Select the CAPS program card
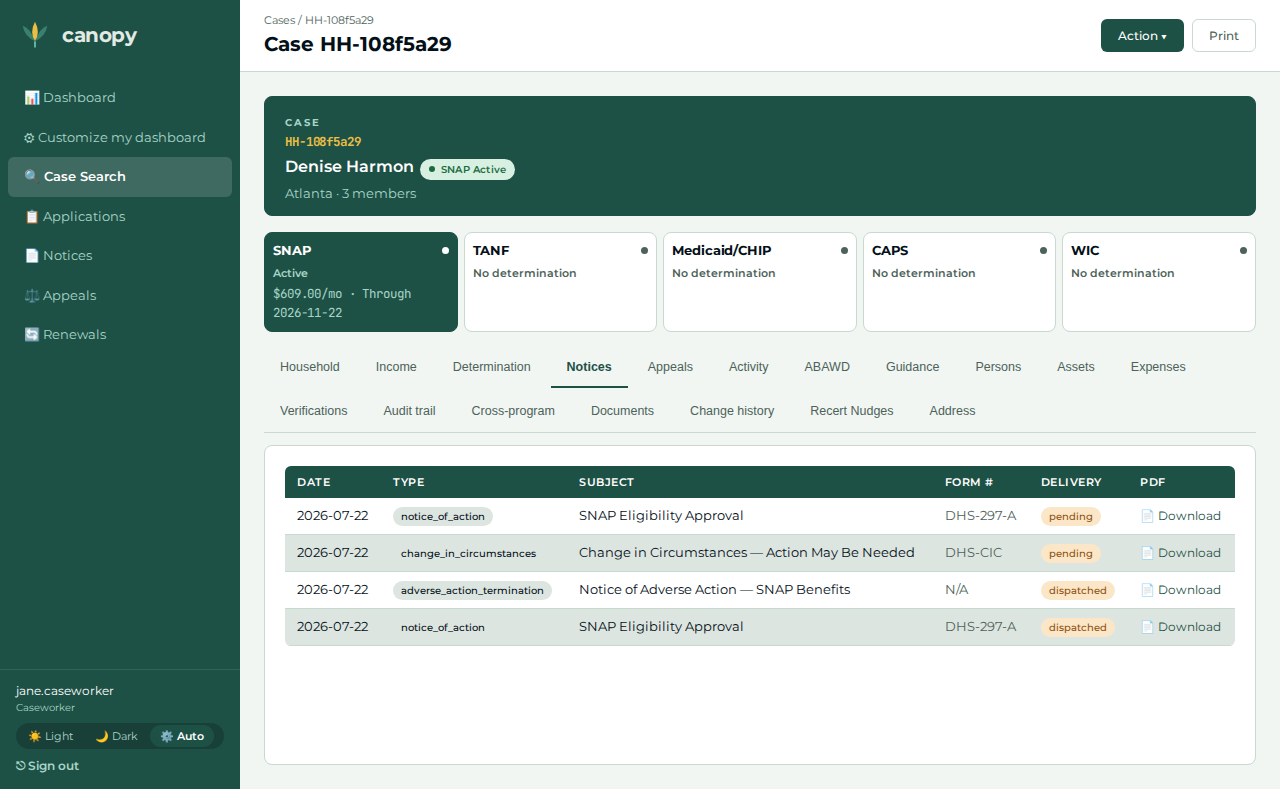Image resolution: width=1280 pixels, height=789 pixels. (959, 282)
